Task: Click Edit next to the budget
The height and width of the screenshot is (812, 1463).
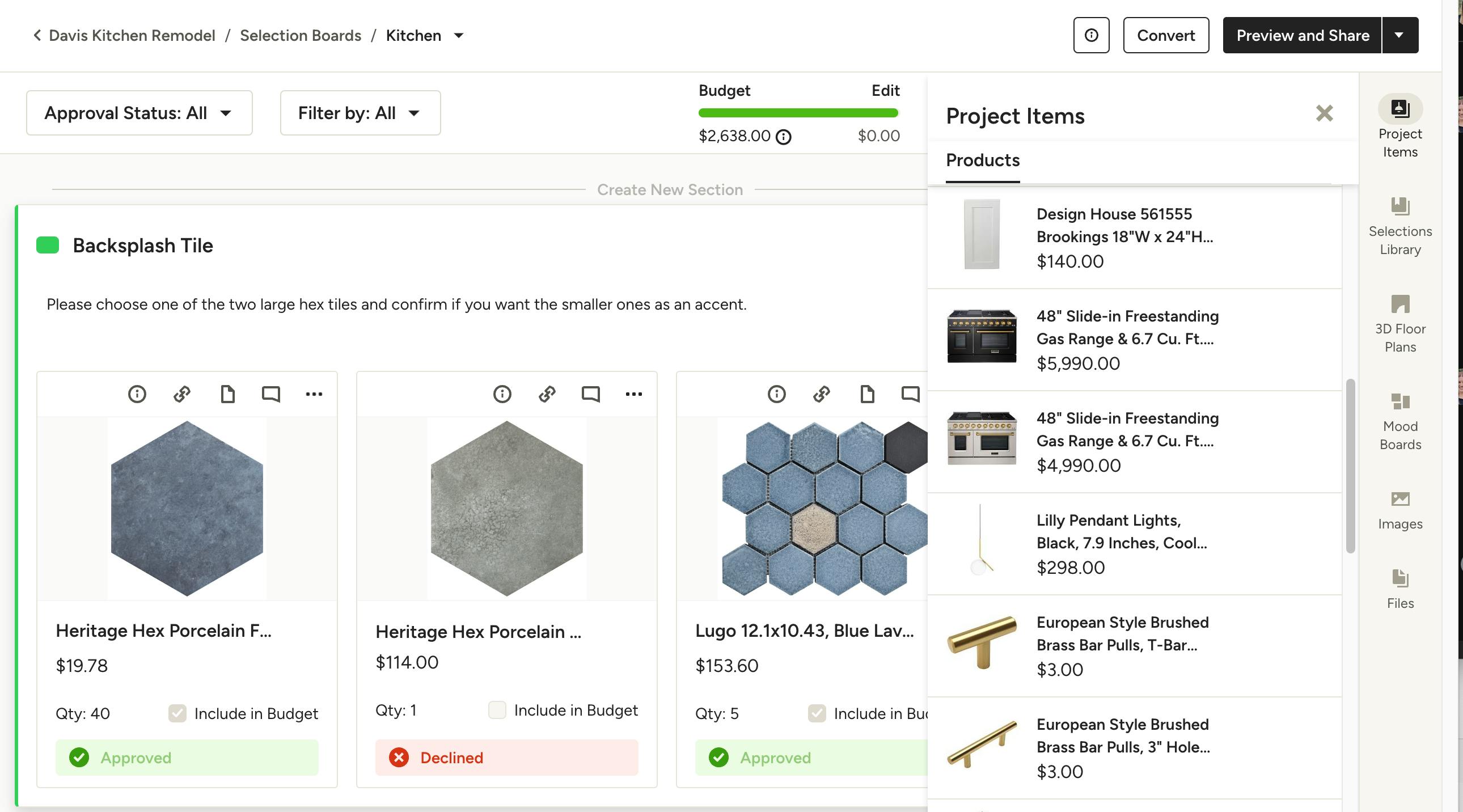Action: tap(885, 90)
